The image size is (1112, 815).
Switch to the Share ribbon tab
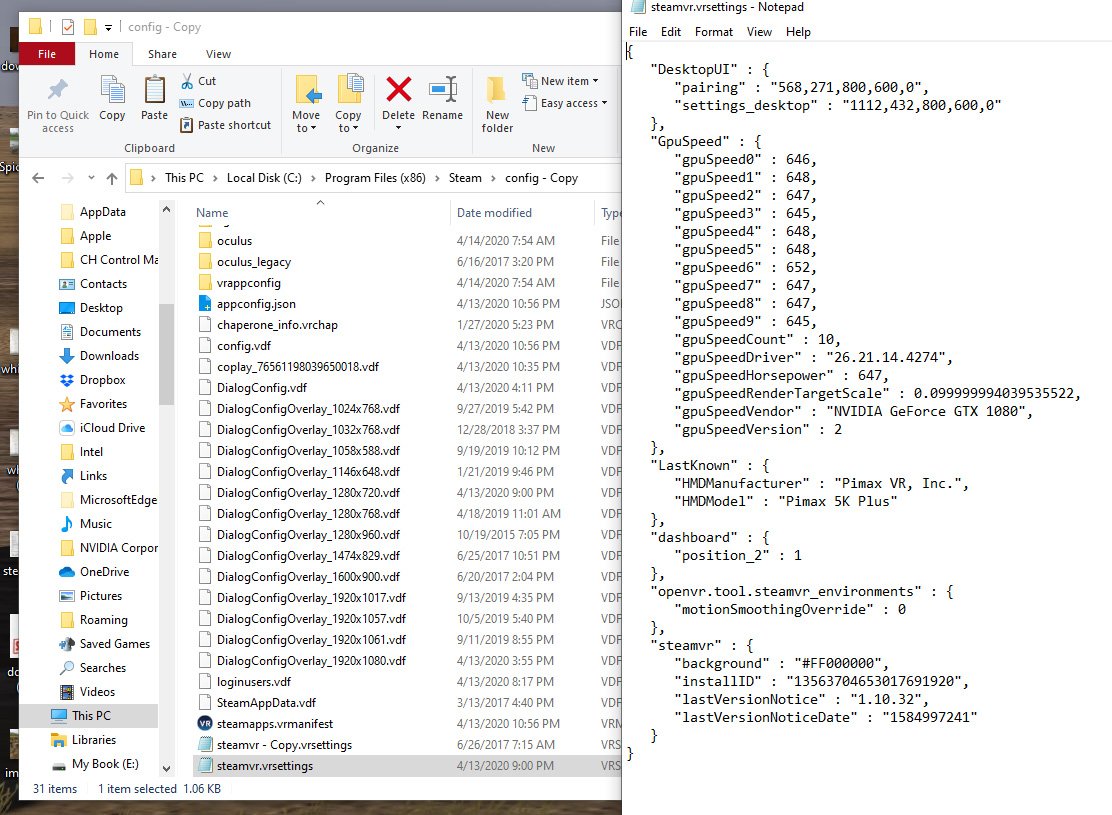(x=162, y=54)
